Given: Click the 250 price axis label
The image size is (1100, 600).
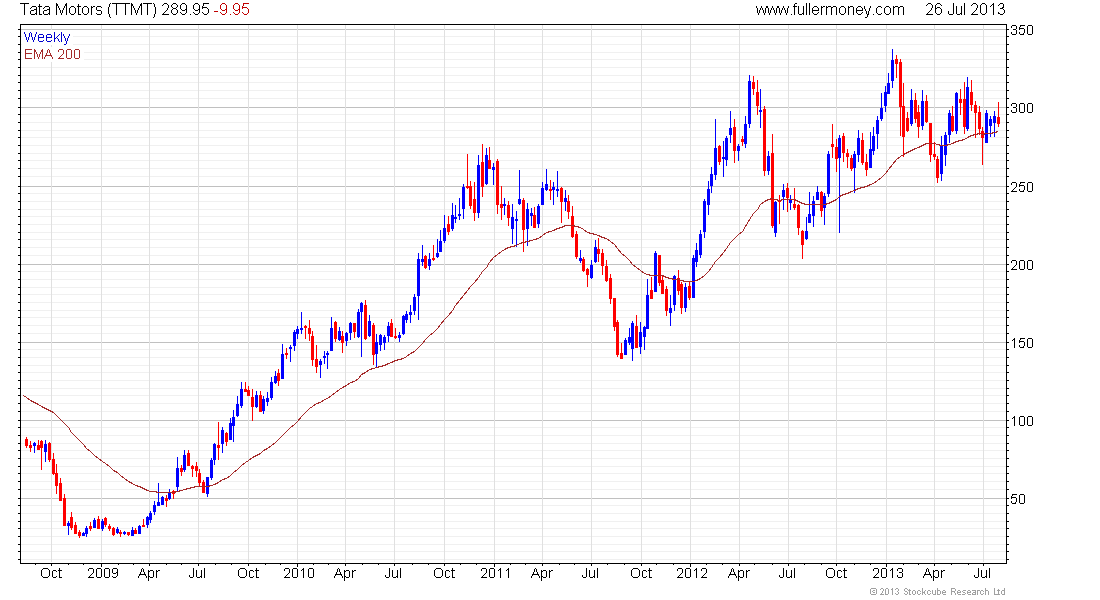Looking at the screenshot, I should [1021, 187].
